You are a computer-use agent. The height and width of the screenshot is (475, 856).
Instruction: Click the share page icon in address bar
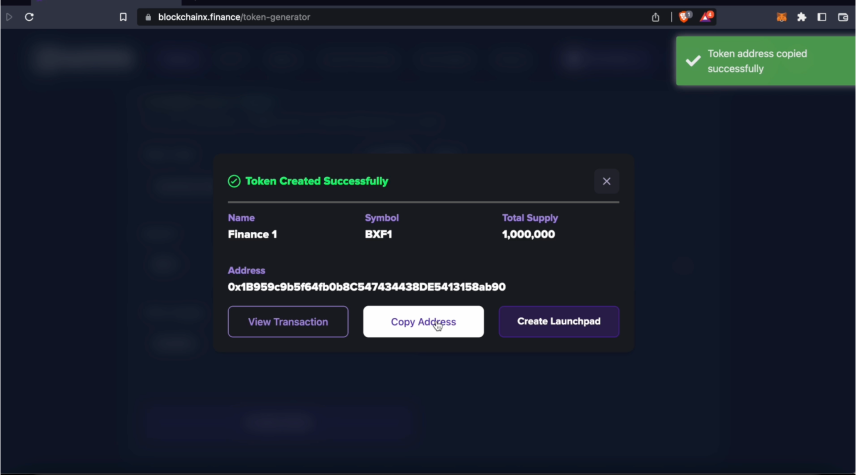click(x=655, y=17)
